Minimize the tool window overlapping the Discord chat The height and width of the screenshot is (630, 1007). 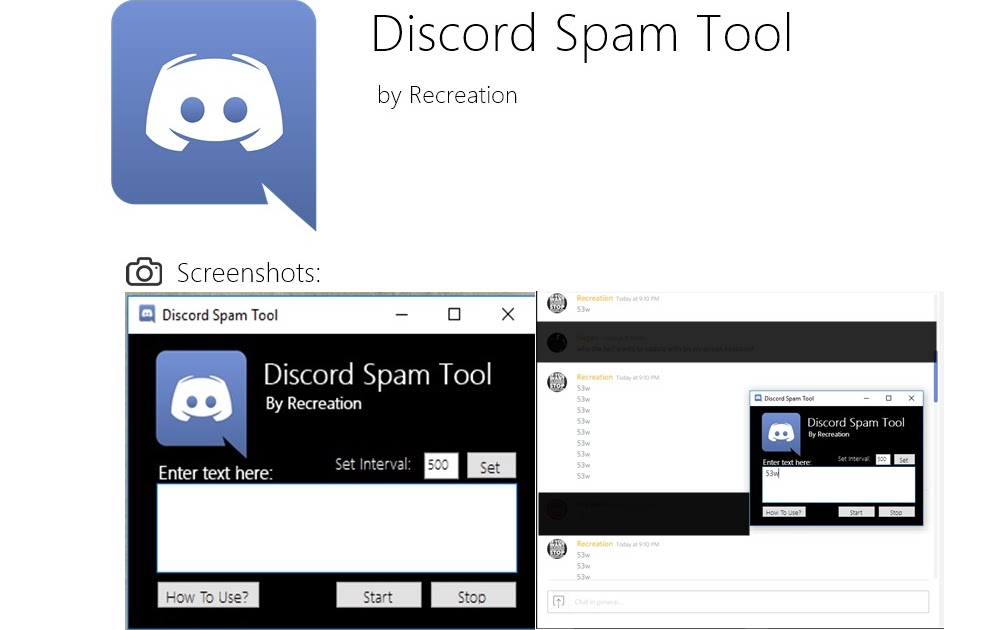(x=866, y=399)
